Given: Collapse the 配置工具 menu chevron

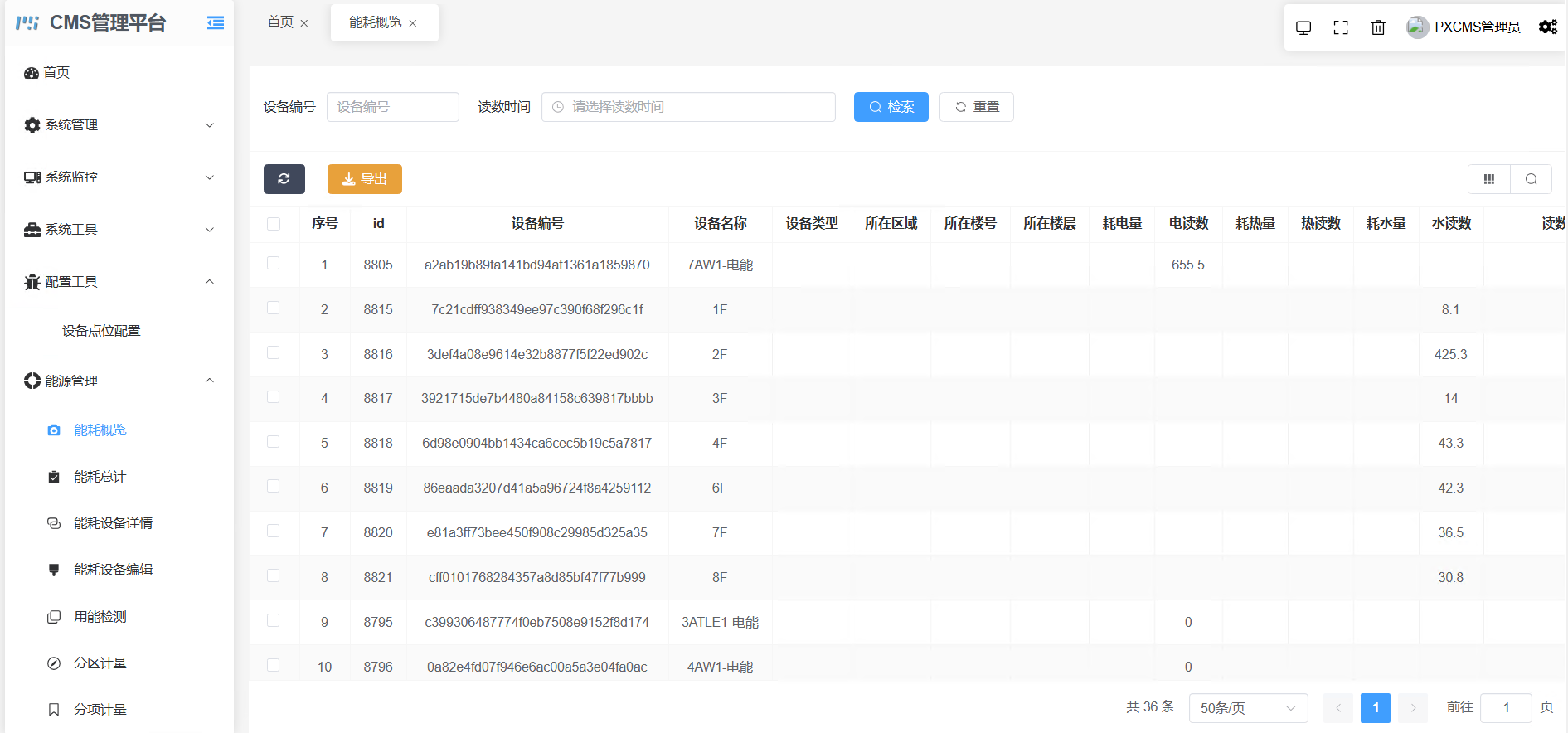Looking at the screenshot, I should point(210,282).
